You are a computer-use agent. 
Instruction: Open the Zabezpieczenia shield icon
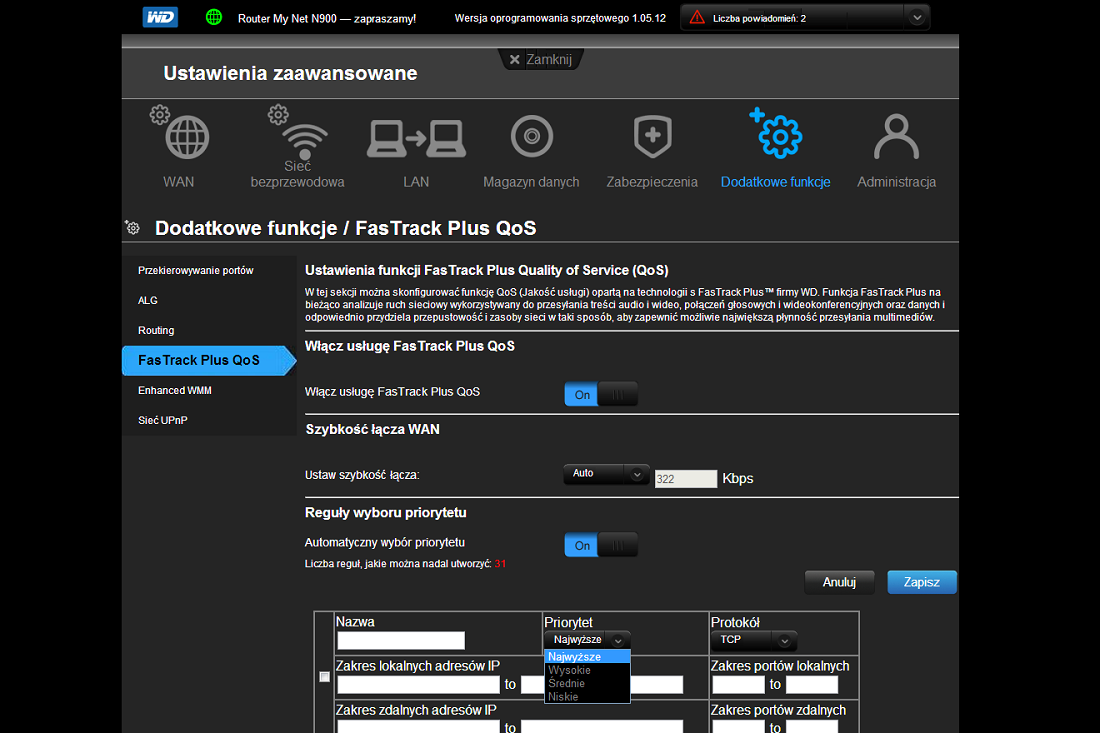click(x=652, y=136)
